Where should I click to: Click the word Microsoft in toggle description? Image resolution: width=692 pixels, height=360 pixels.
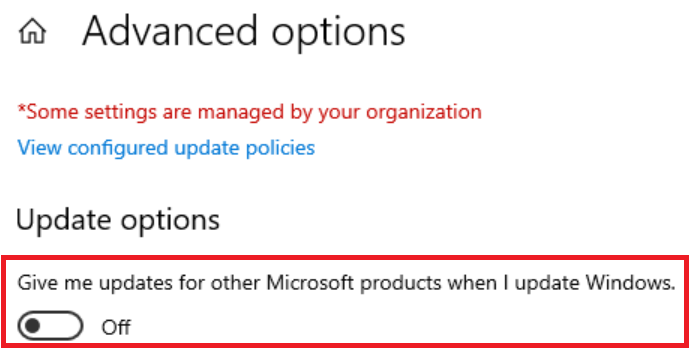point(310,283)
